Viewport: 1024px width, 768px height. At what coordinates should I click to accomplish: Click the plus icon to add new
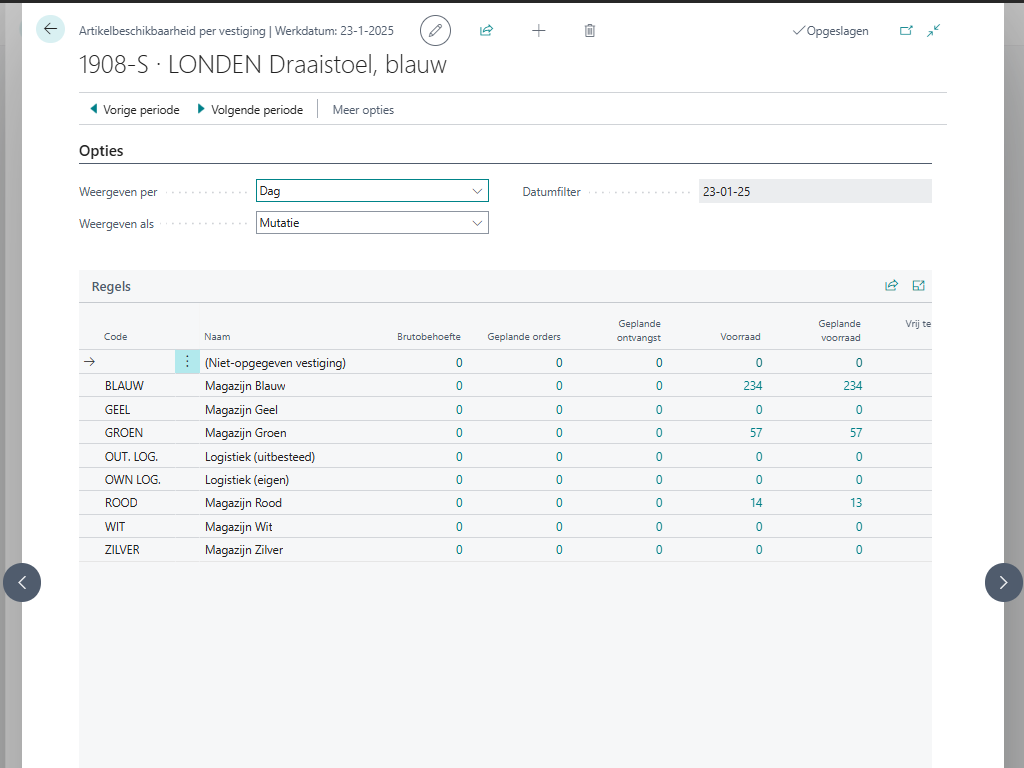click(x=539, y=31)
